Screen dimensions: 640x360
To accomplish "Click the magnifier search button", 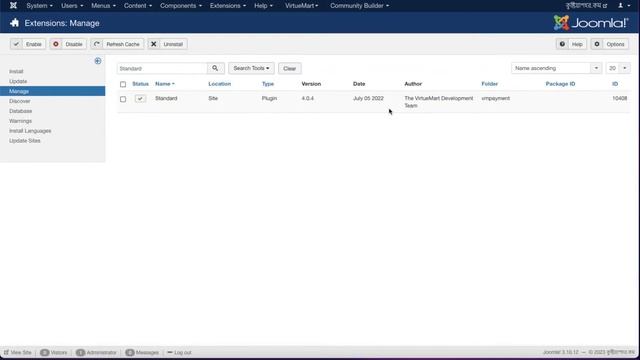I will (x=215, y=68).
